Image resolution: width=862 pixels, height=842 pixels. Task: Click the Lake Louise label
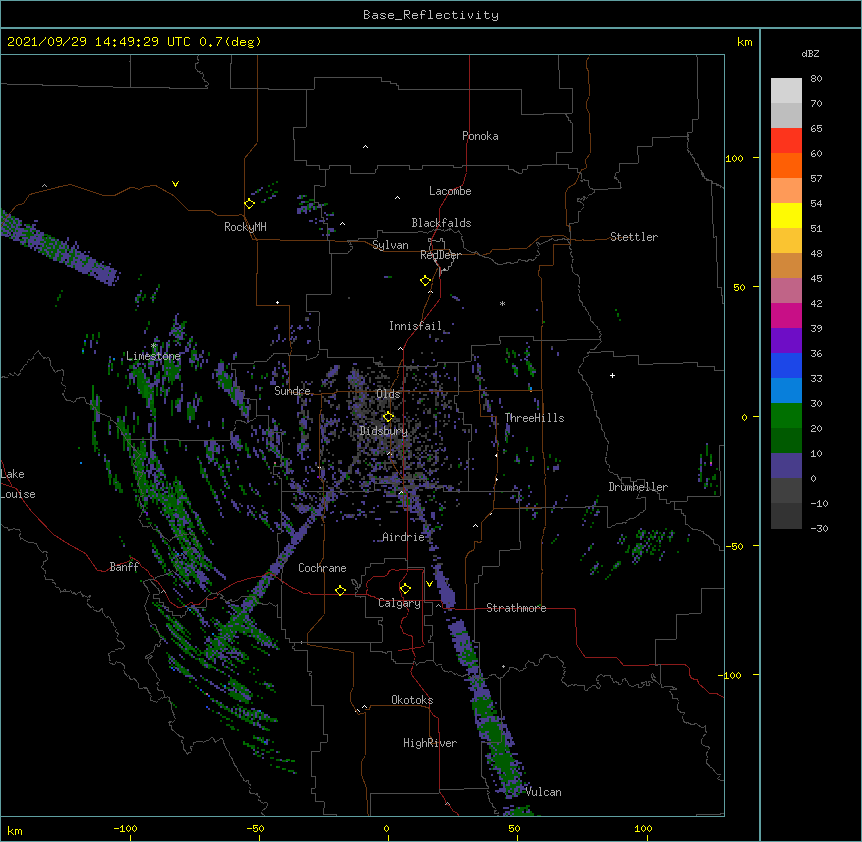[x=18, y=484]
